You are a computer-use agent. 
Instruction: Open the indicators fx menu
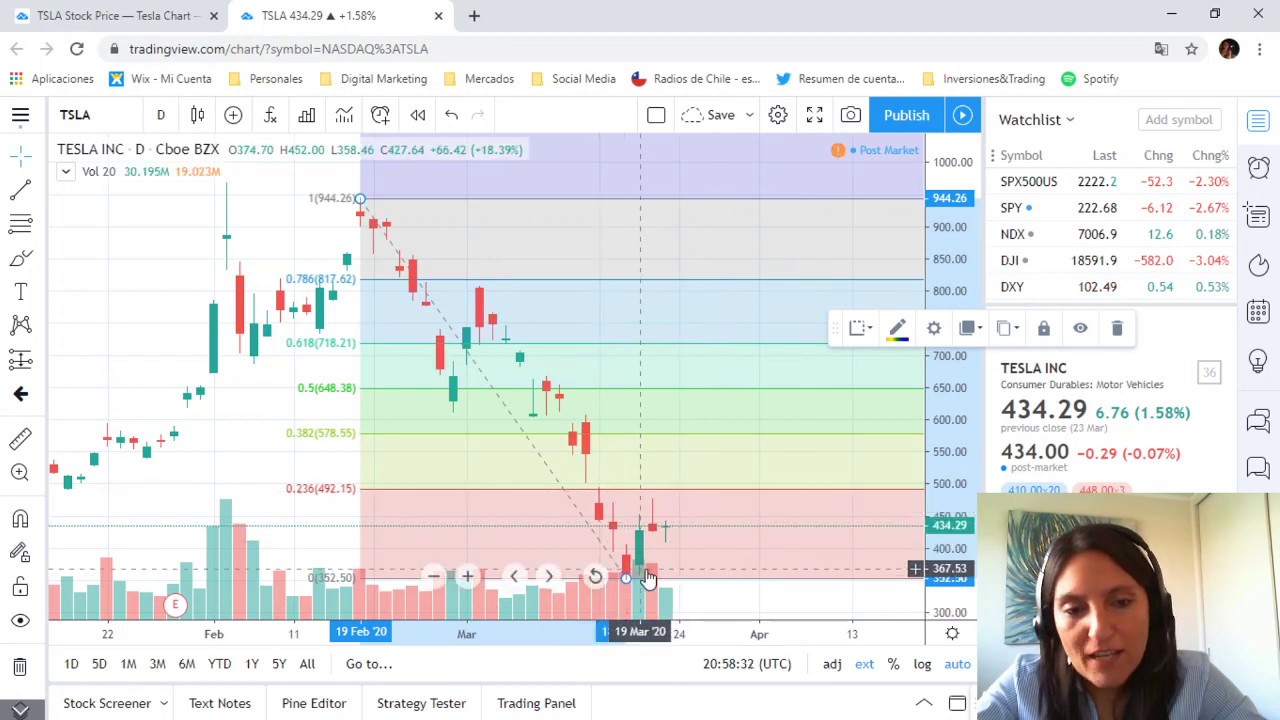pos(270,115)
